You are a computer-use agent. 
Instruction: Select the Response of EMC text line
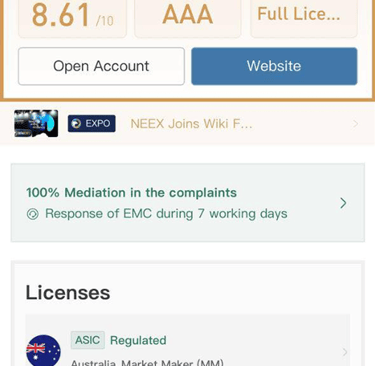[166, 214]
